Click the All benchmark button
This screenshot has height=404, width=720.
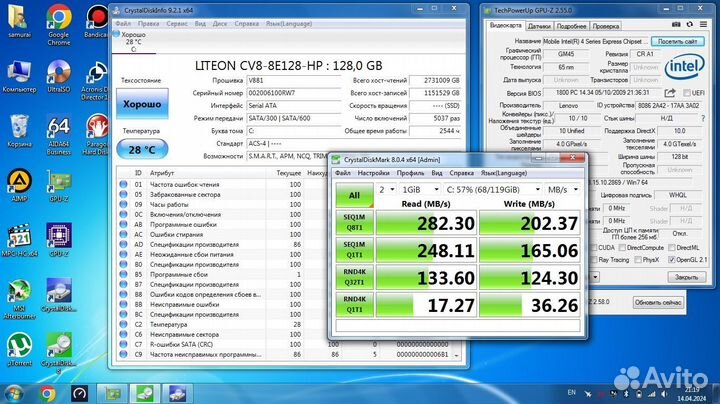354,195
